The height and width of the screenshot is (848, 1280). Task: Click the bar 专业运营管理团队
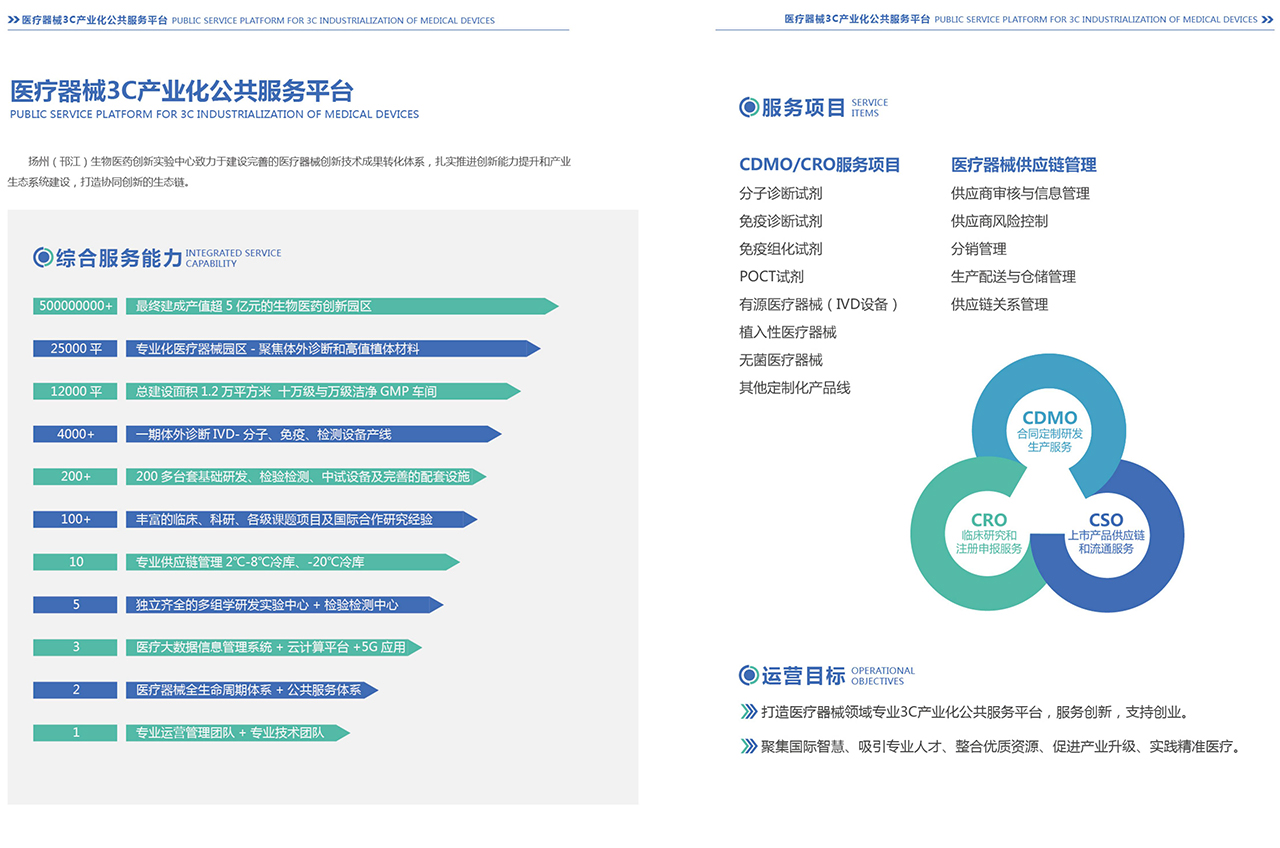(x=238, y=733)
